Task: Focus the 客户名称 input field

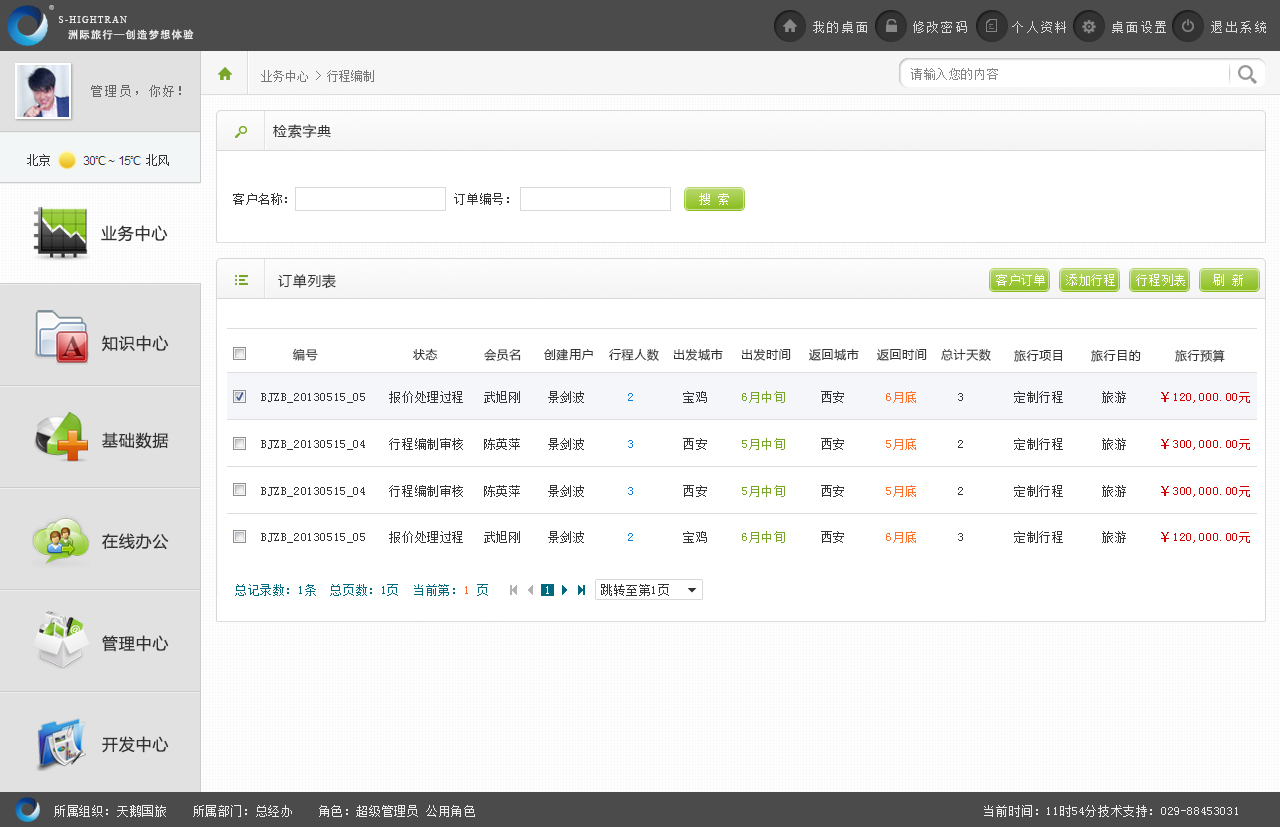Action: tap(370, 199)
